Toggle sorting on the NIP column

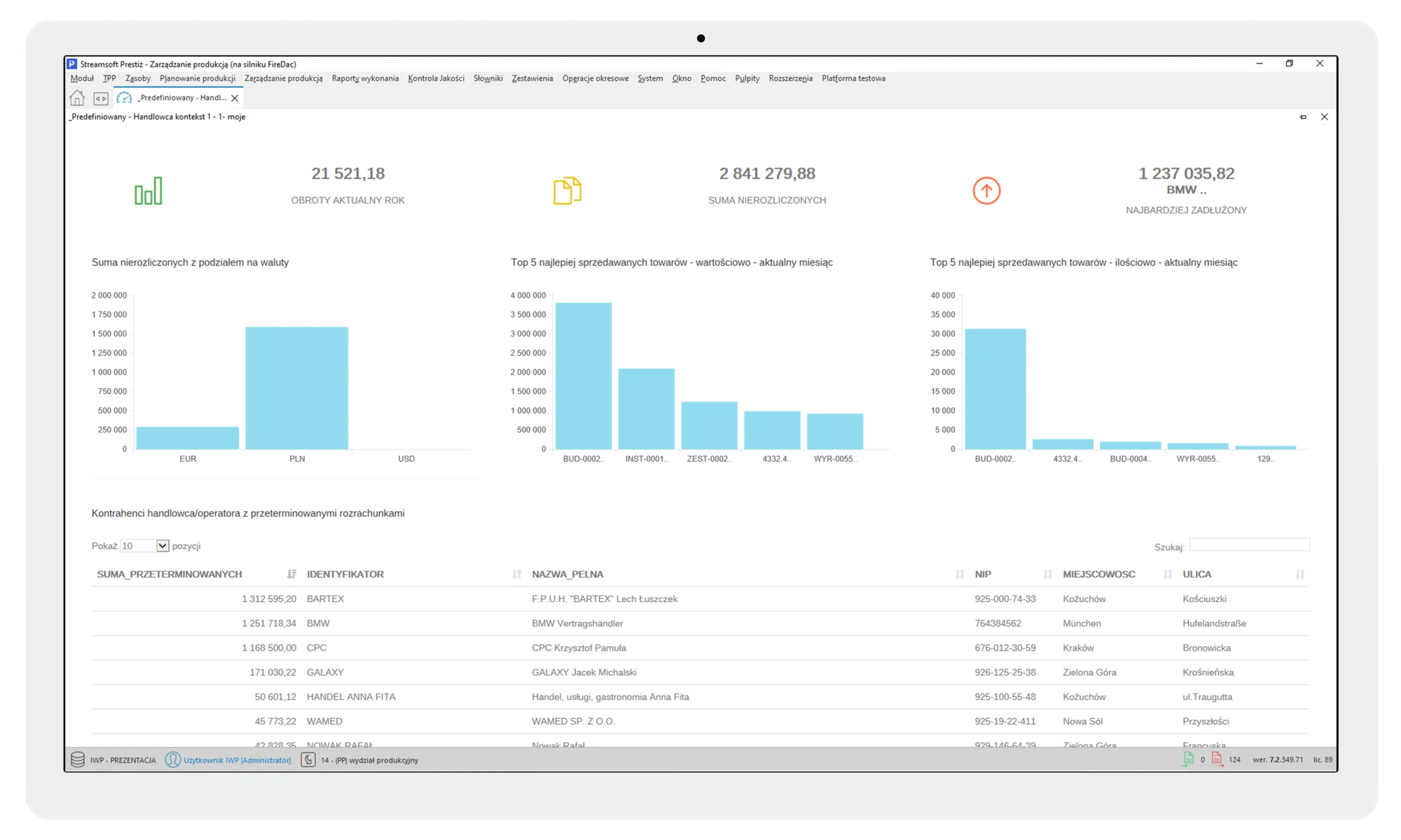(1047, 574)
